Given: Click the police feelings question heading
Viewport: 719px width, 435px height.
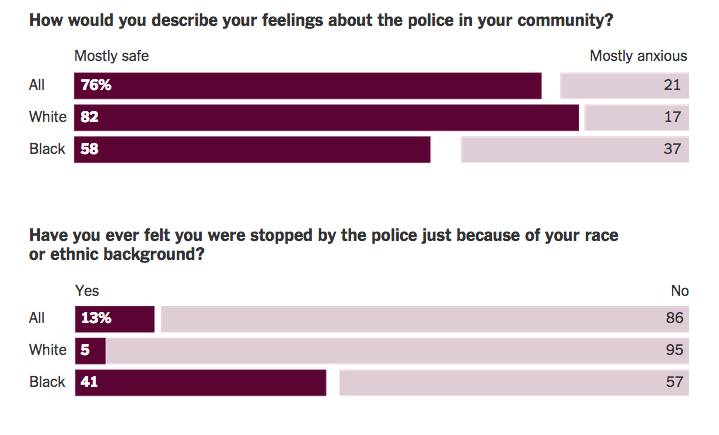Looking at the screenshot, I should pyautogui.click(x=321, y=18).
